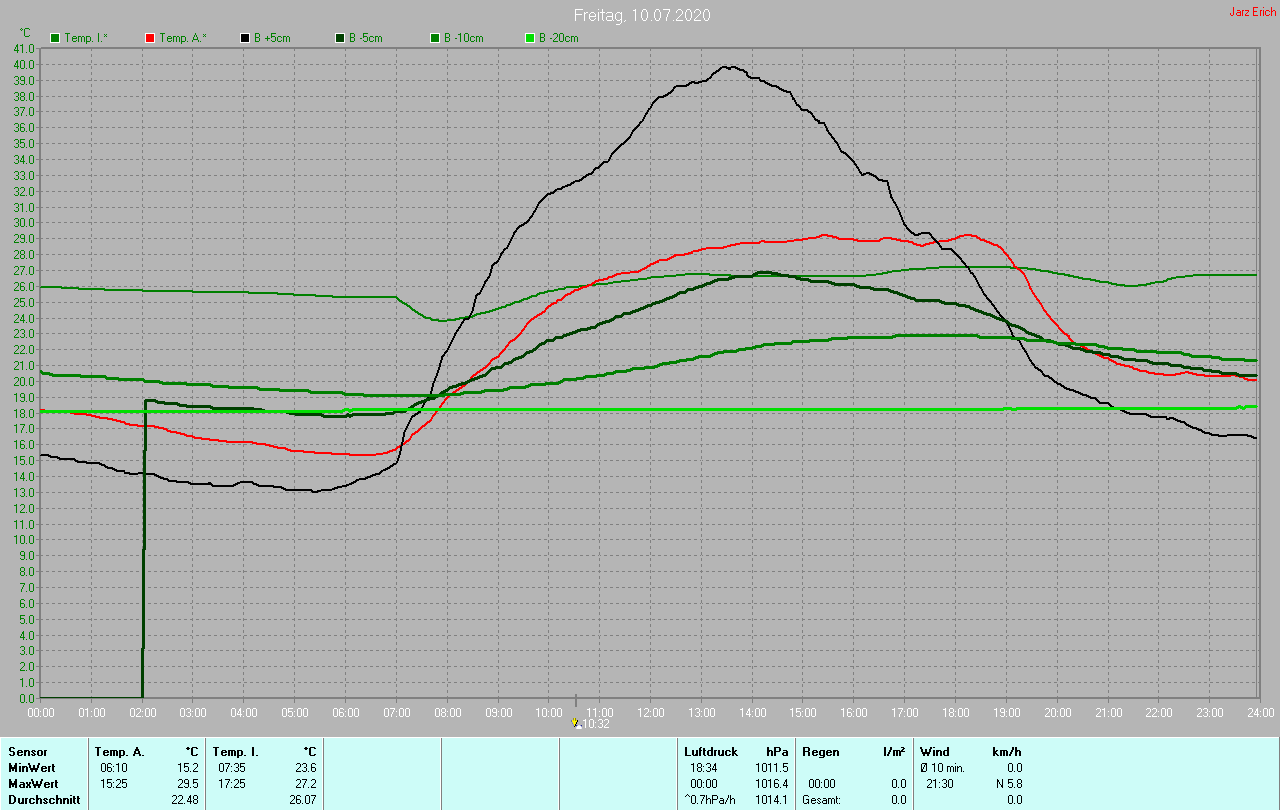This screenshot has height=810, width=1280.
Task: Select the Regen column header
Action: coord(820,752)
